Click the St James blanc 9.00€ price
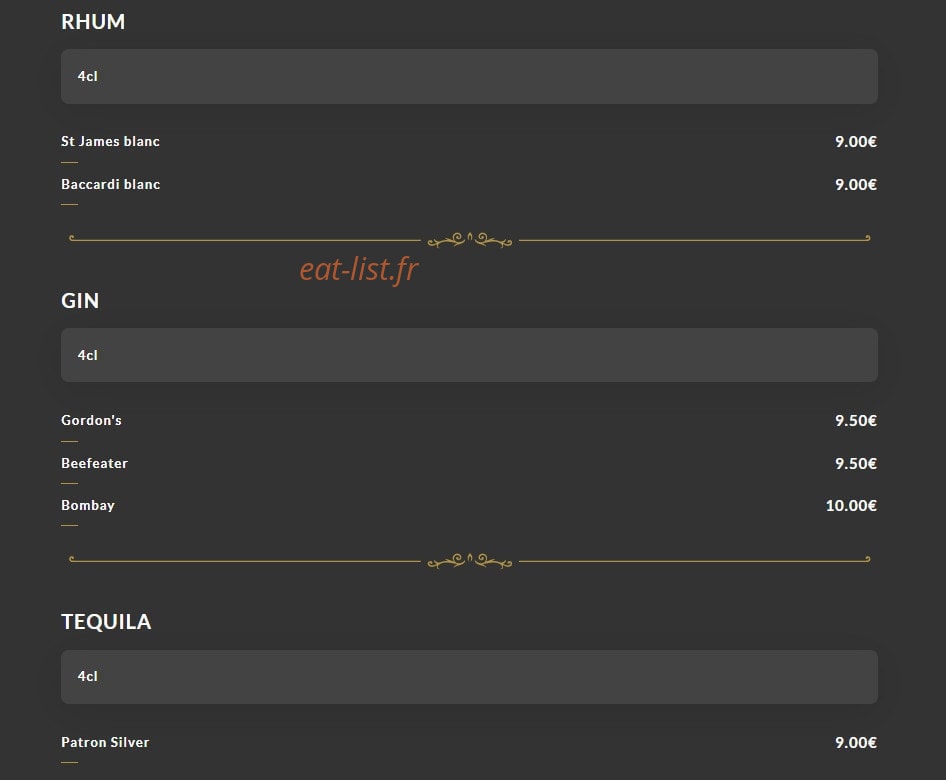946x780 pixels. (x=856, y=142)
